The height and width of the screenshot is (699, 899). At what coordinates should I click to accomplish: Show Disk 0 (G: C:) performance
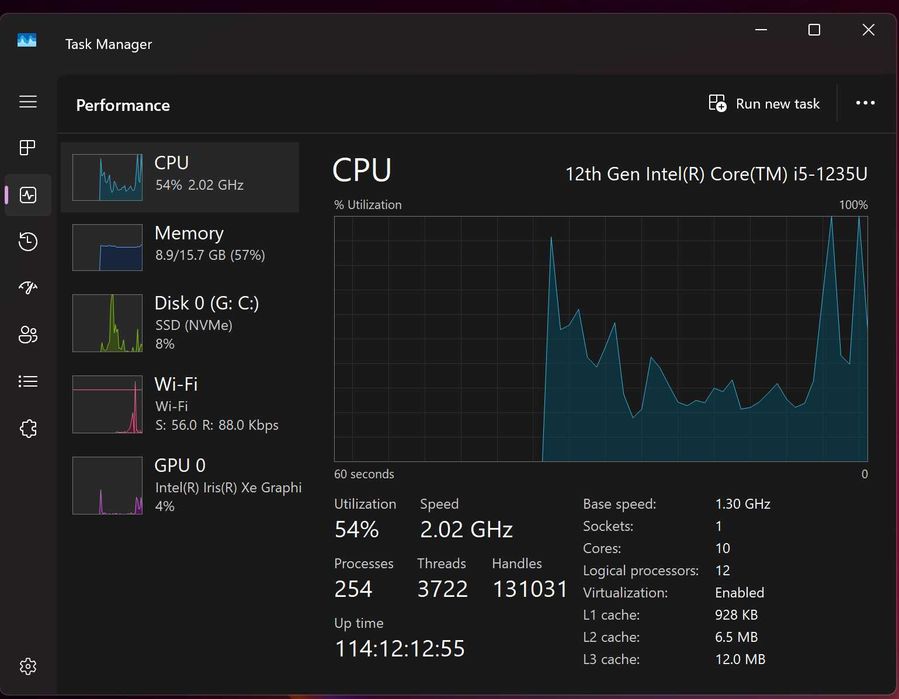coord(180,322)
